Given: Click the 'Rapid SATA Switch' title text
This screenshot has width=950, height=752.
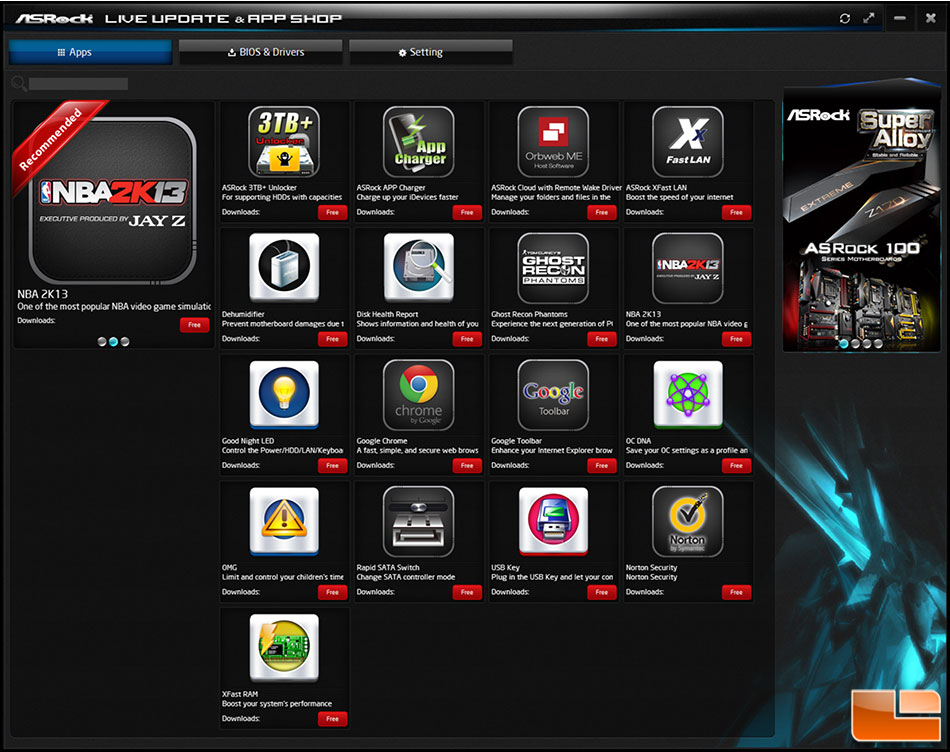Looking at the screenshot, I should [388, 568].
